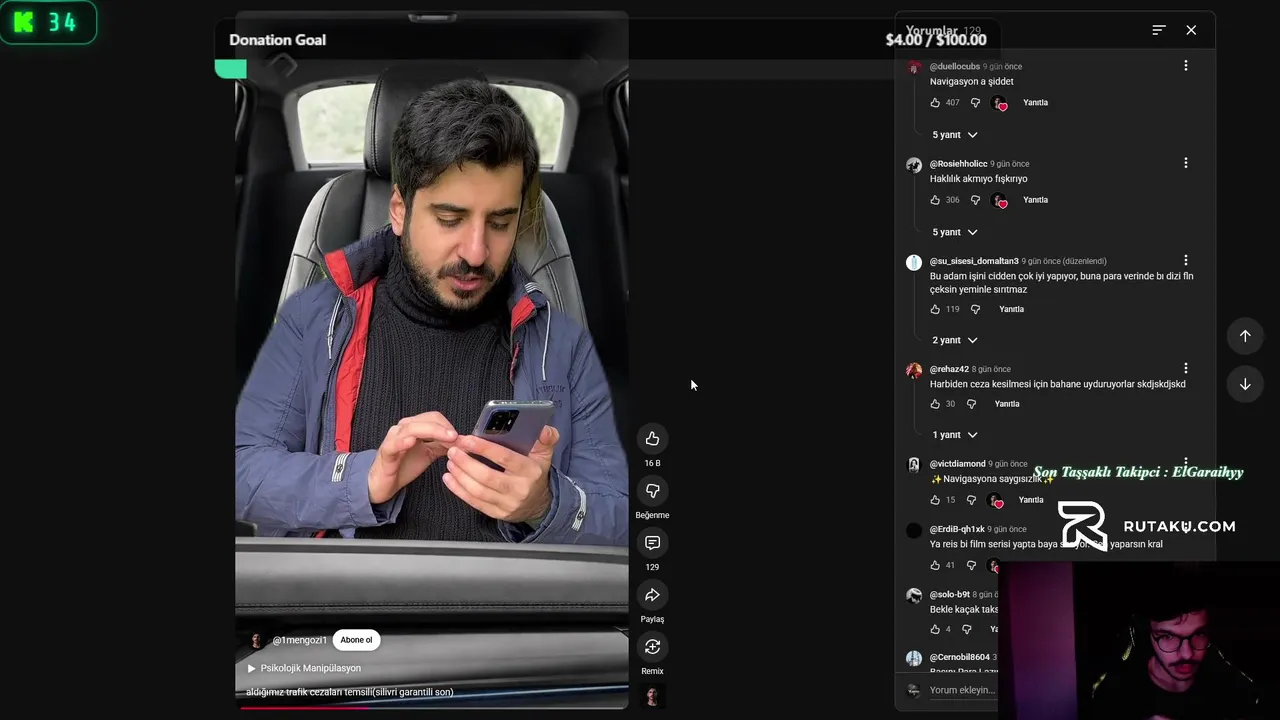This screenshot has height=720, width=1280.
Task: Go to next video with down arrow
Action: [1245, 384]
